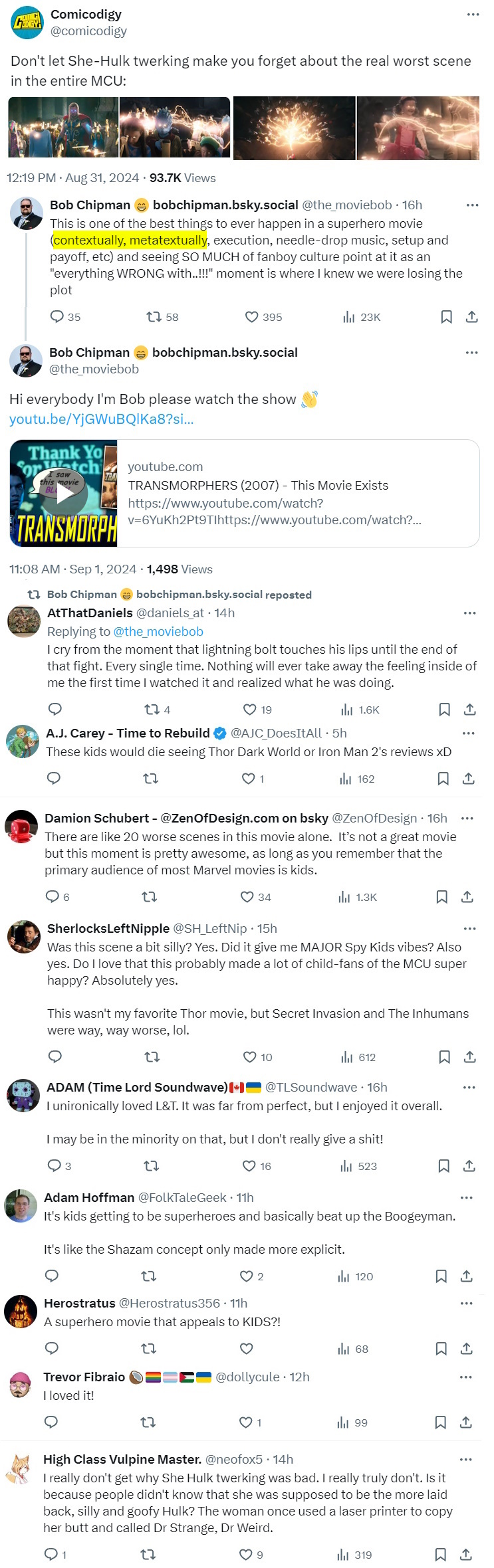Image resolution: width=494 pixels, height=1568 pixels.
Task: Open the youtu.be link in Bob's tweet
Action: (x=101, y=419)
